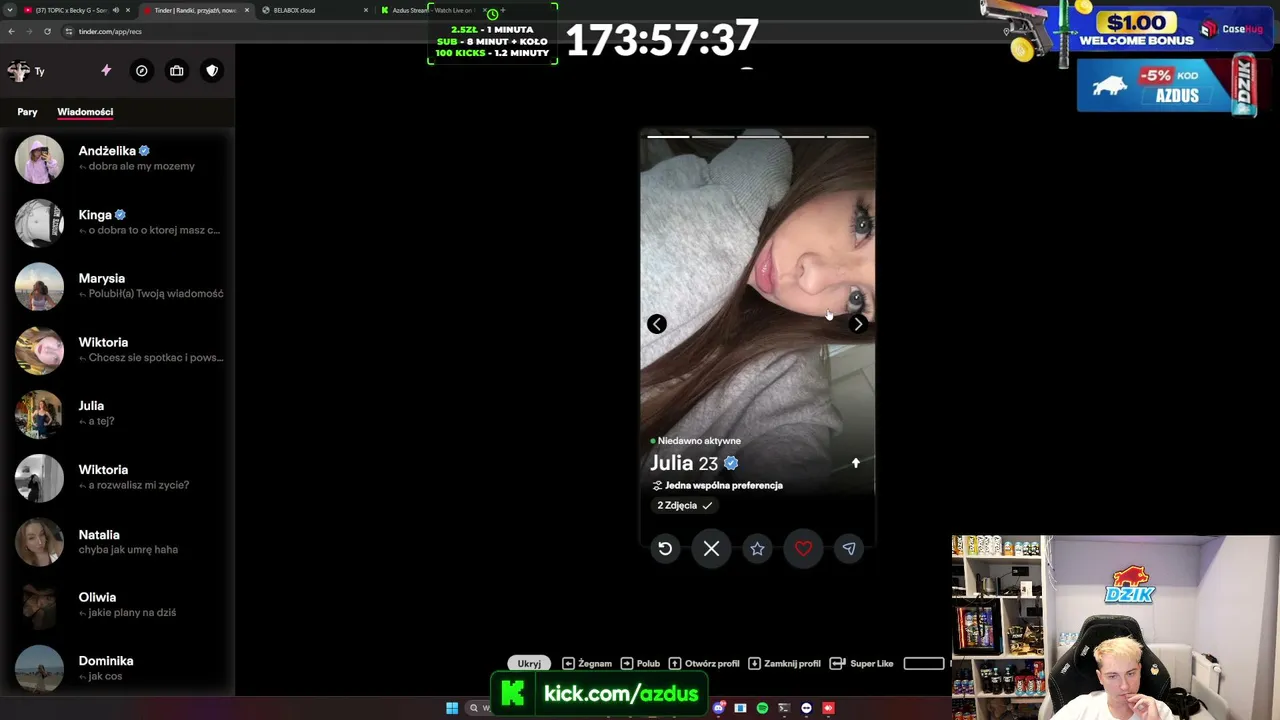Click the paper plane send icon
1280x720 pixels.
point(849,548)
